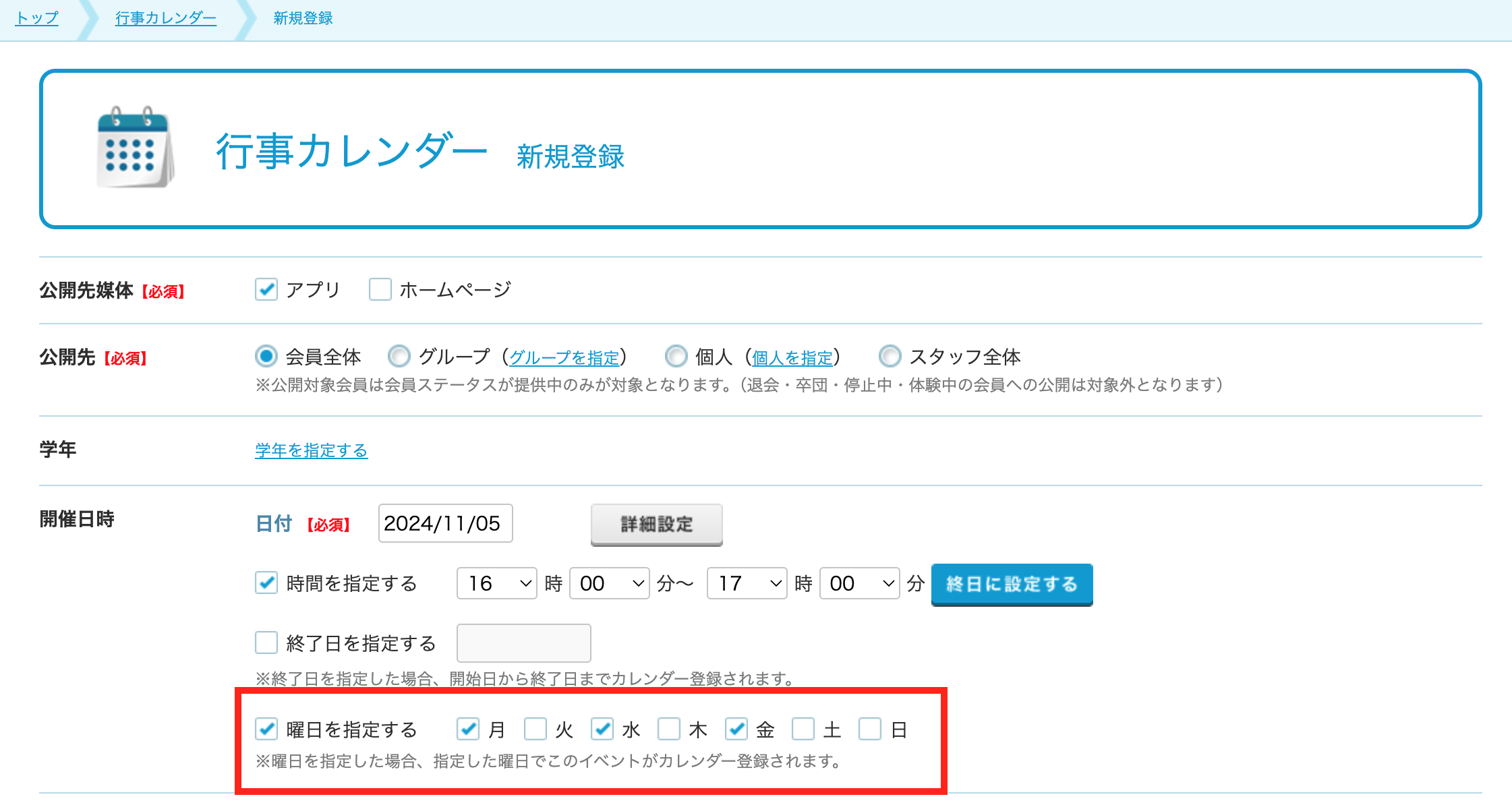1512x805 pixels.
Task: Toggle 曜日を指定する checkbox
Action: (x=266, y=729)
